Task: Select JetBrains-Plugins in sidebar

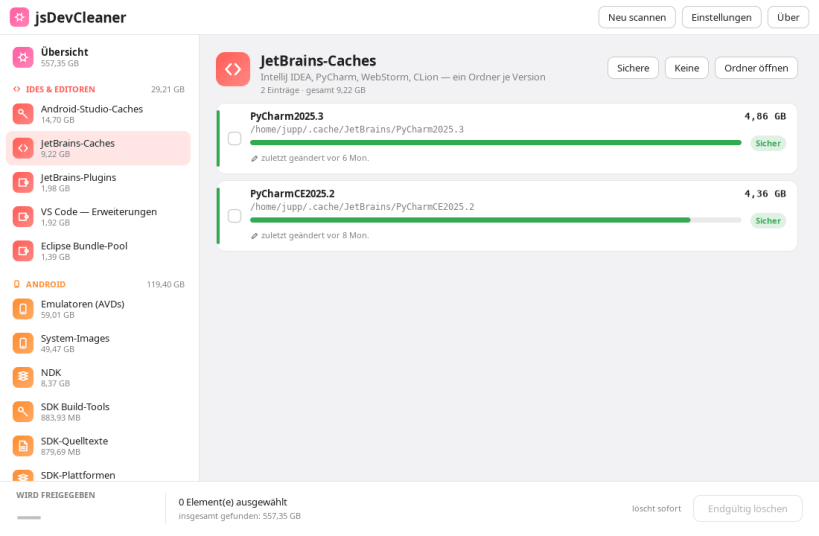Action: click(98, 182)
